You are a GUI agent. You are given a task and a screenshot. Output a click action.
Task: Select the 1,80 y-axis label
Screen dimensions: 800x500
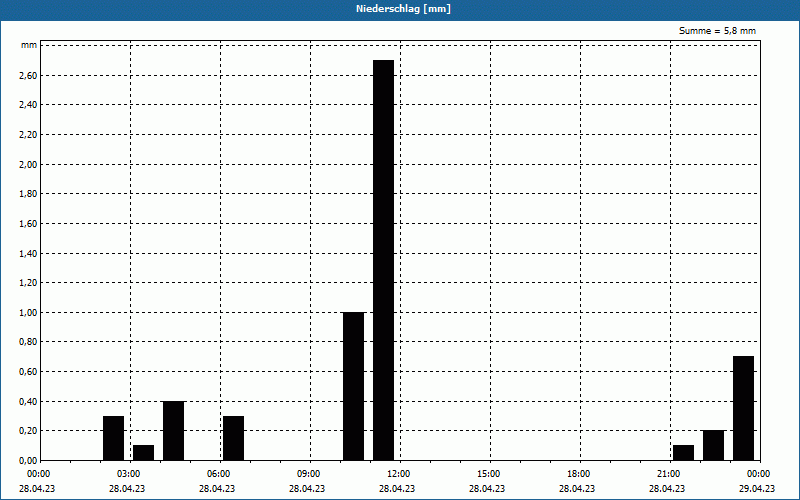(28, 194)
